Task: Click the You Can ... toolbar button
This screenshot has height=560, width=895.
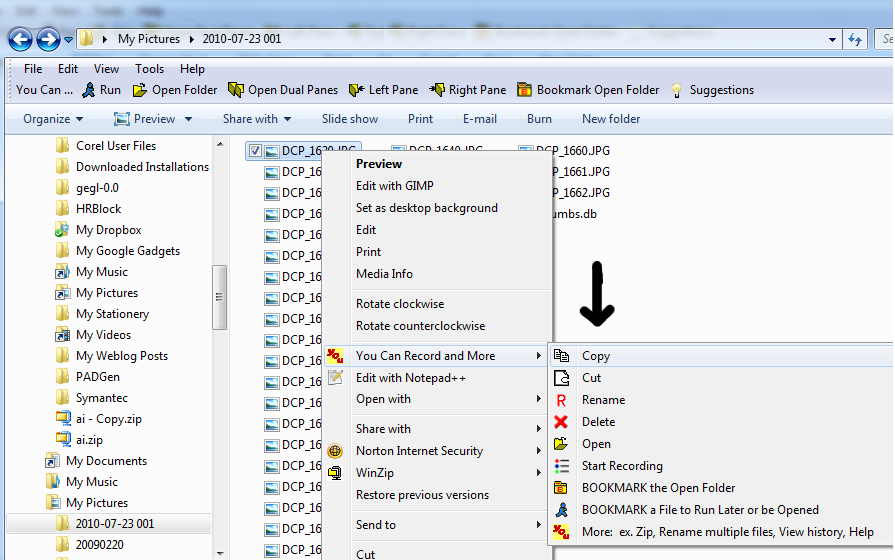Action: [x=45, y=90]
